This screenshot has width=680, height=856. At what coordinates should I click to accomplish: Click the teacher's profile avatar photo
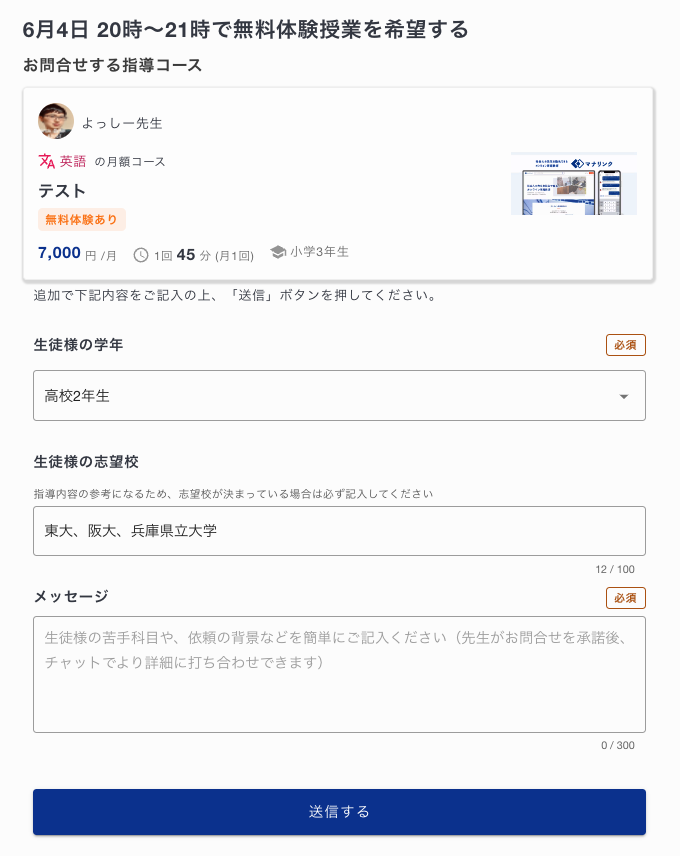point(56,121)
